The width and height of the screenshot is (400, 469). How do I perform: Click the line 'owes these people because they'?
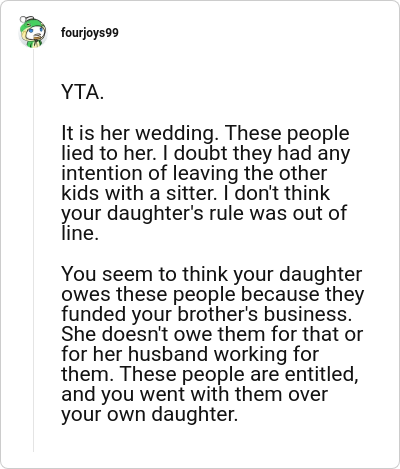point(213,295)
